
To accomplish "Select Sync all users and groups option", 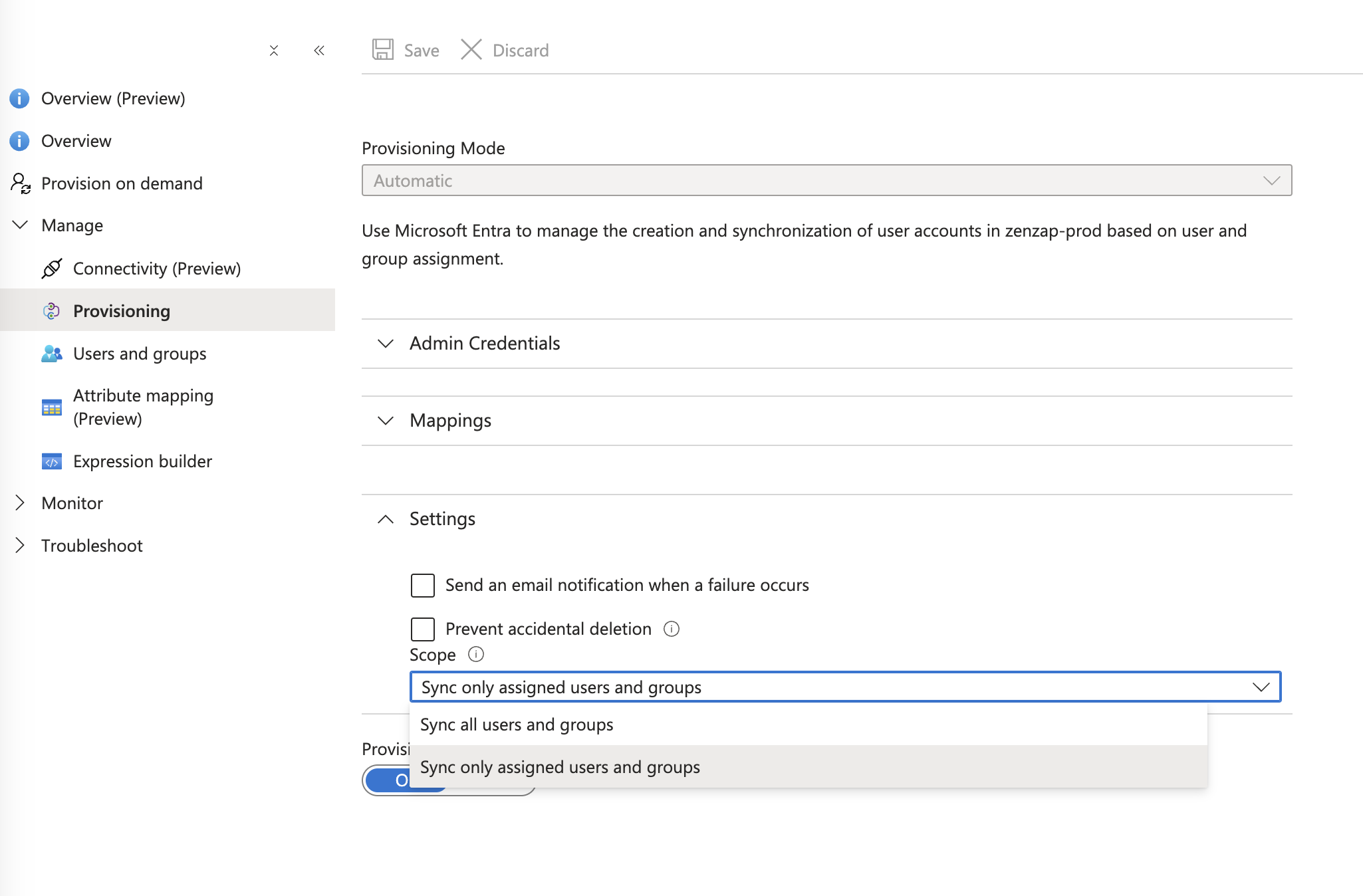I will (x=517, y=725).
